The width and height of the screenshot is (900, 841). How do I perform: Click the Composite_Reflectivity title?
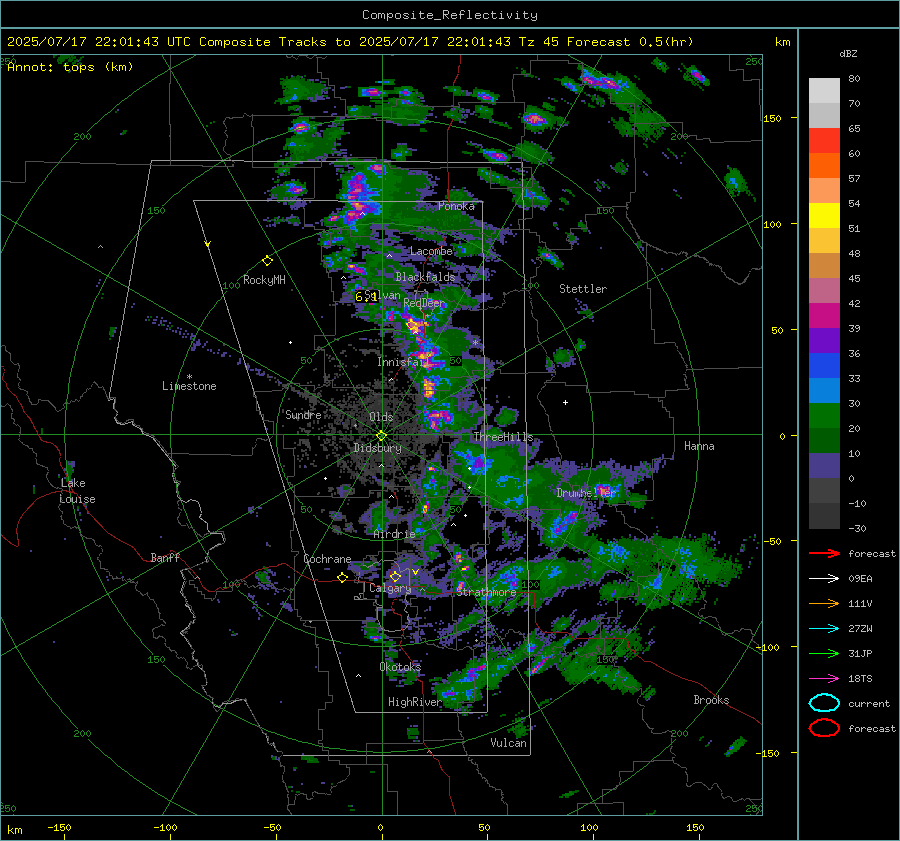pos(450,15)
